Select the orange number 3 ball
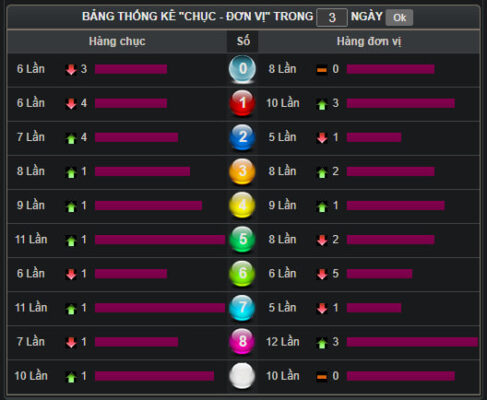The width and height of the screenshot is (487, 400). 242,171
